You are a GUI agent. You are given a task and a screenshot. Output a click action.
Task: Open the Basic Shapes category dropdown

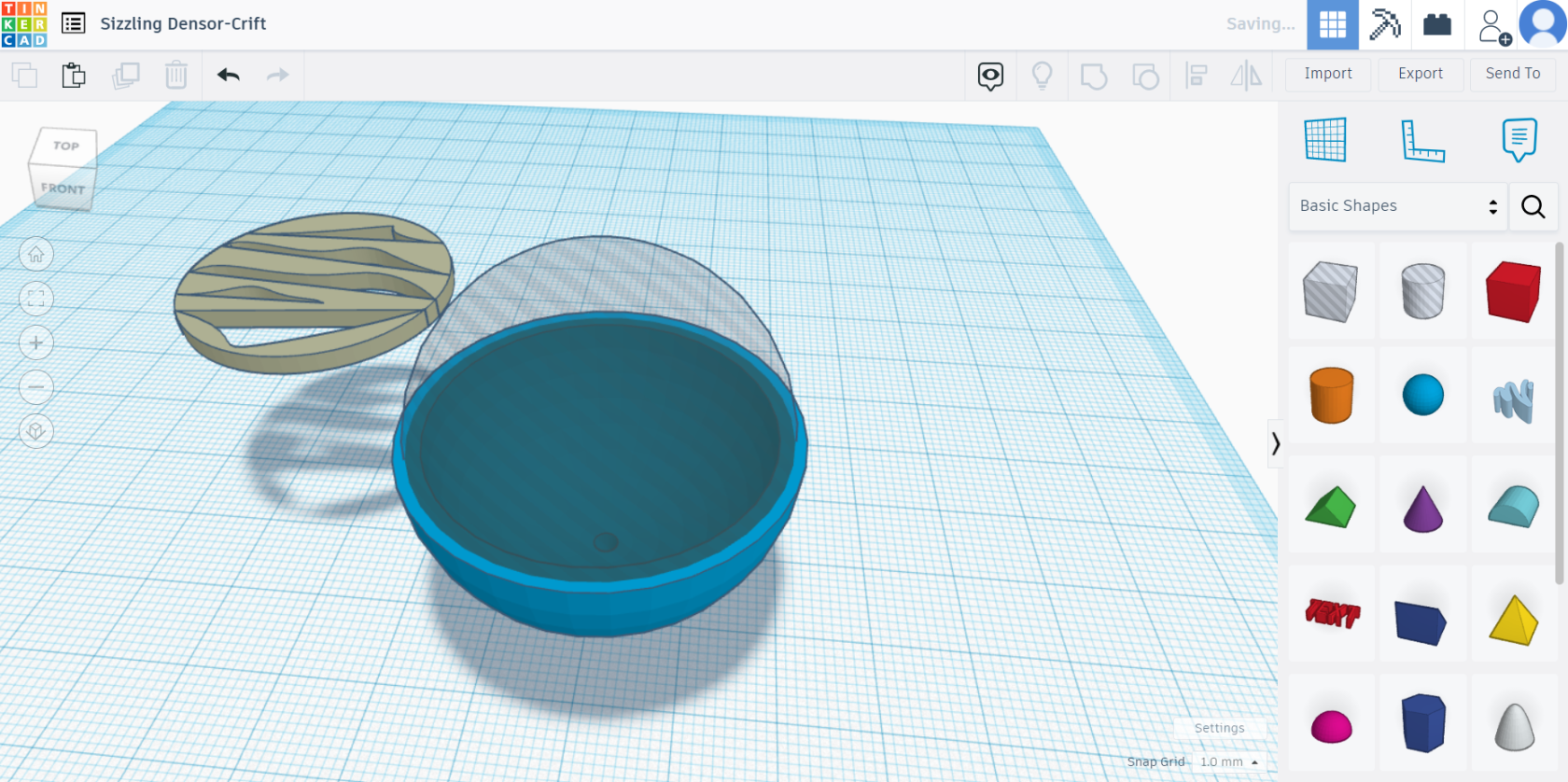pos(1397,206)
